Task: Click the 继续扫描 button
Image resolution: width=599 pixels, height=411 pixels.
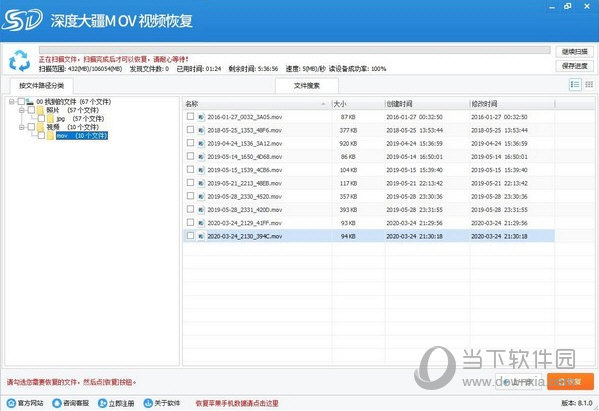Action: 575,52
